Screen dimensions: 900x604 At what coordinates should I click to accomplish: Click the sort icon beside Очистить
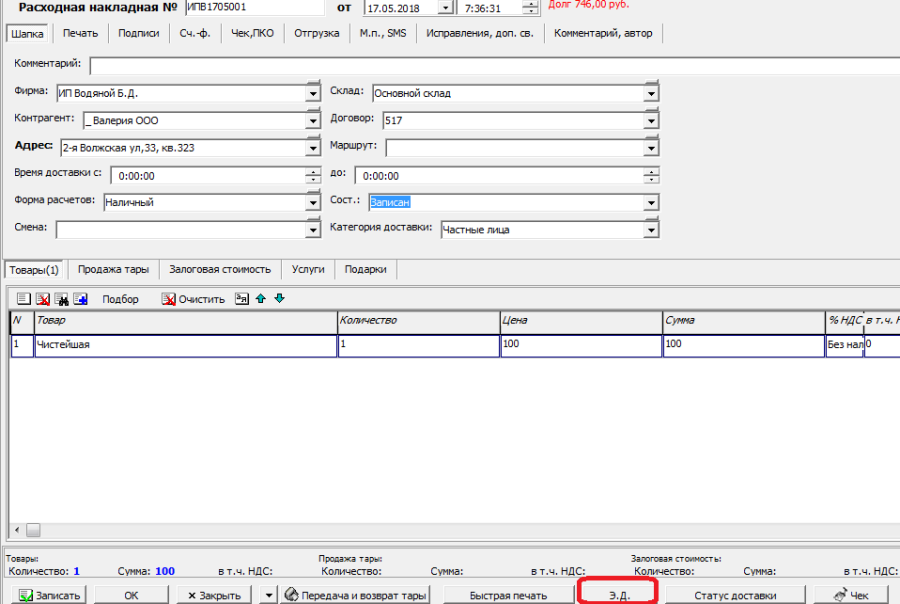coord(241,299)
